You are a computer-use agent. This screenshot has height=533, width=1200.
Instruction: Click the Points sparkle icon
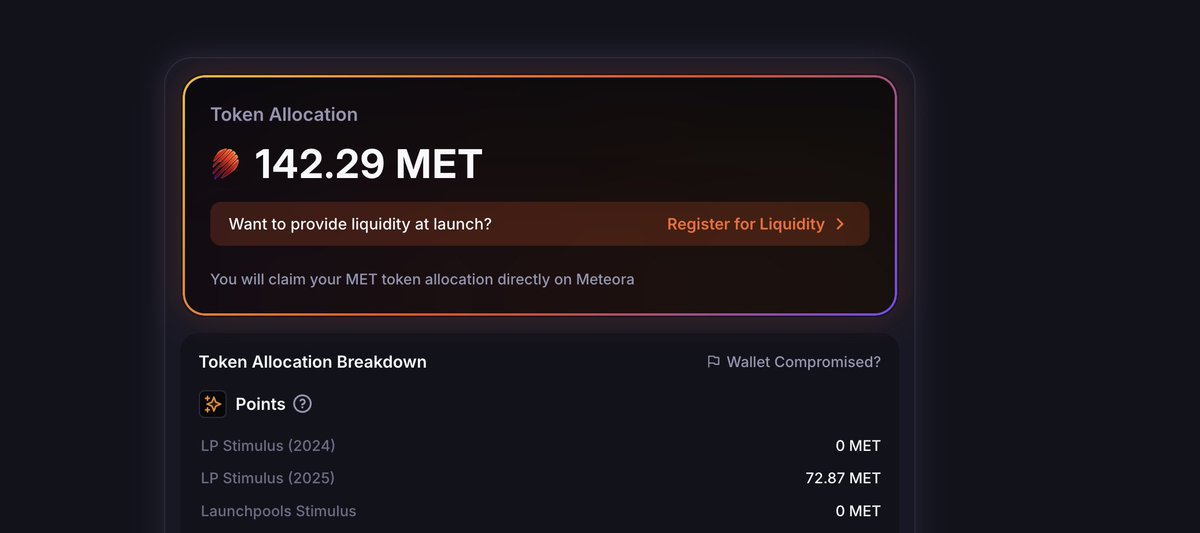point(213,404)
